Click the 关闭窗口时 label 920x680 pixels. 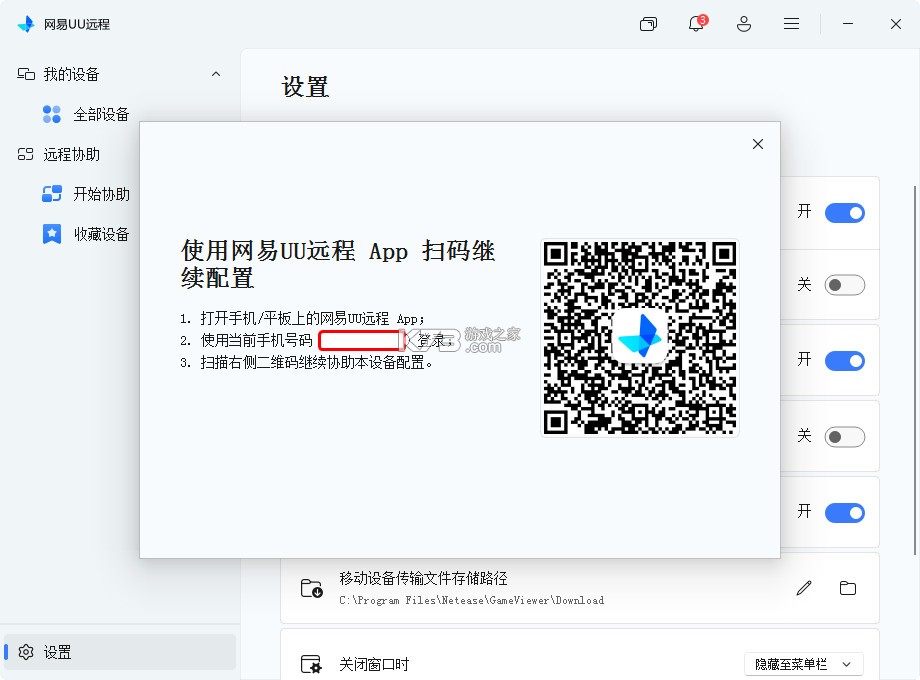tap(374, 664)
